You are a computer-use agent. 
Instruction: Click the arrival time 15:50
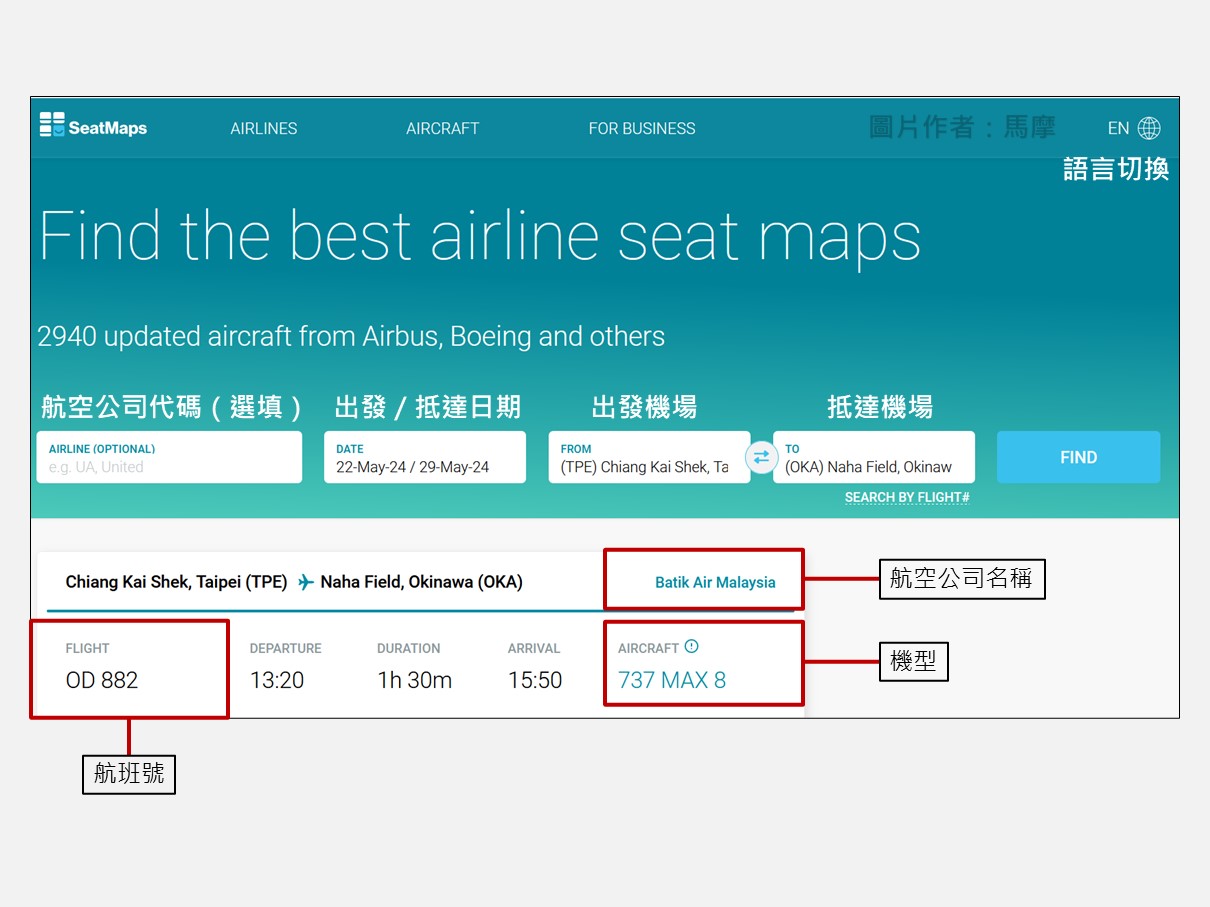click(535, 680)
